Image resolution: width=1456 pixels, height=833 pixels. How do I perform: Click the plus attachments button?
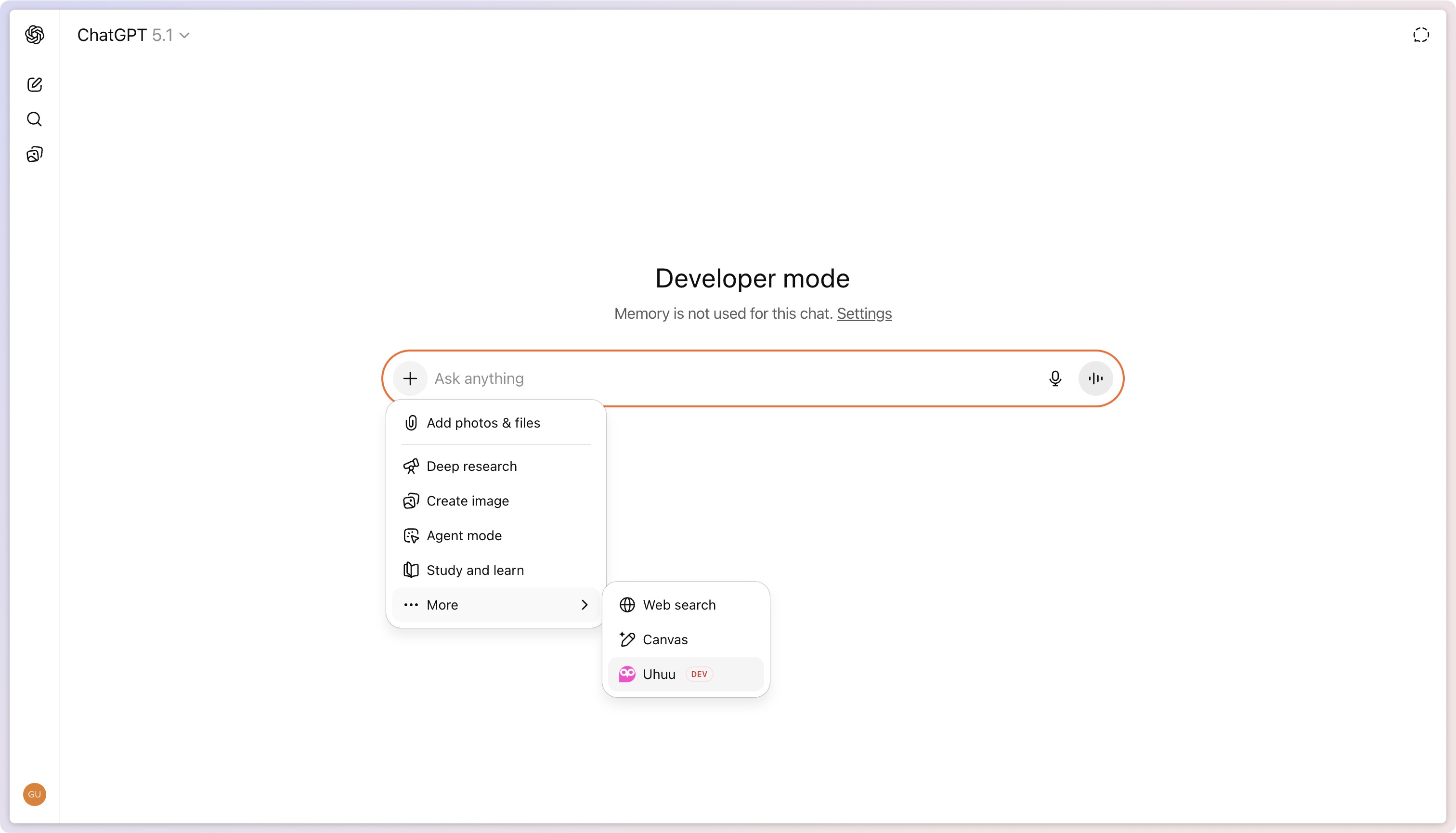point(410,378)
